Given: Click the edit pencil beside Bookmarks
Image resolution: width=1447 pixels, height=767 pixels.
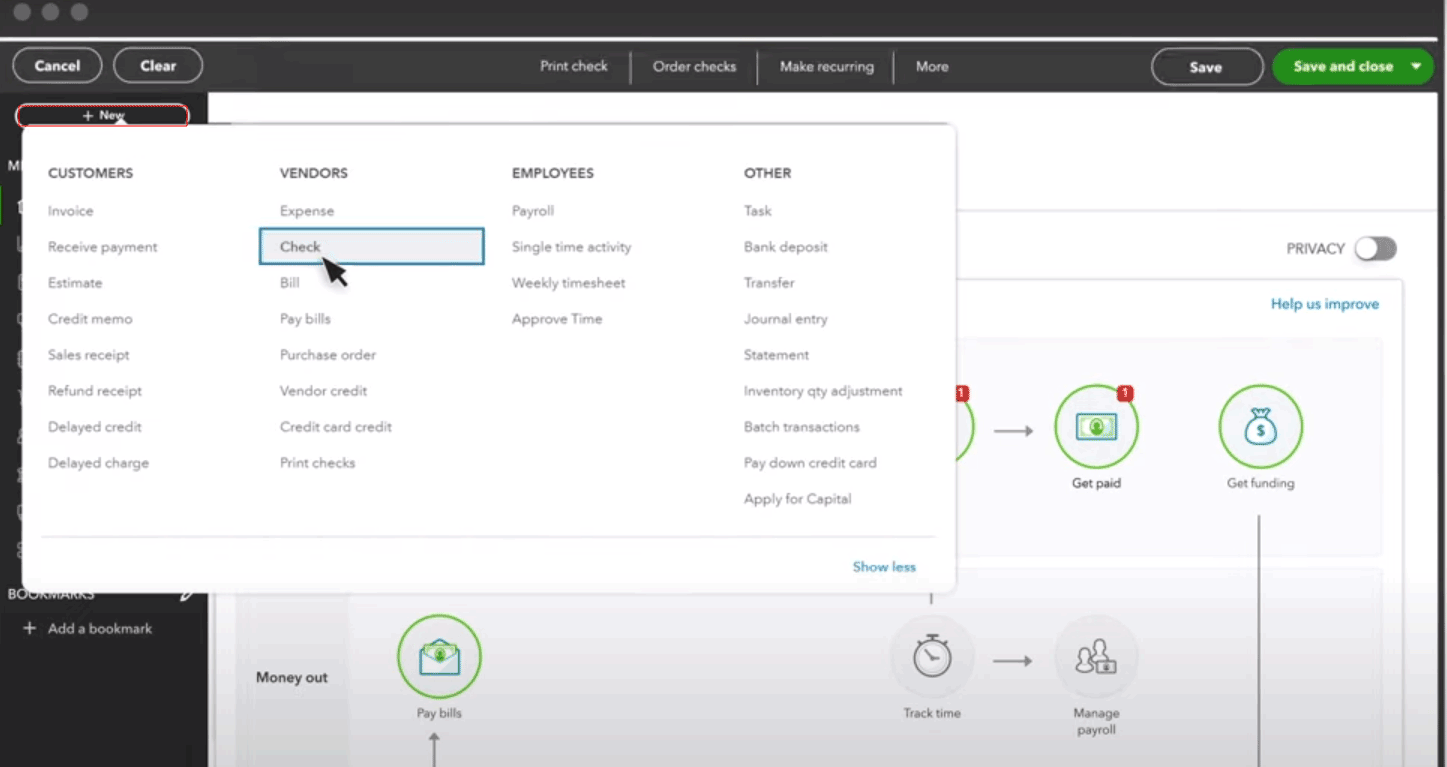Looking at the screenshot, I should (x=187, y=594).
